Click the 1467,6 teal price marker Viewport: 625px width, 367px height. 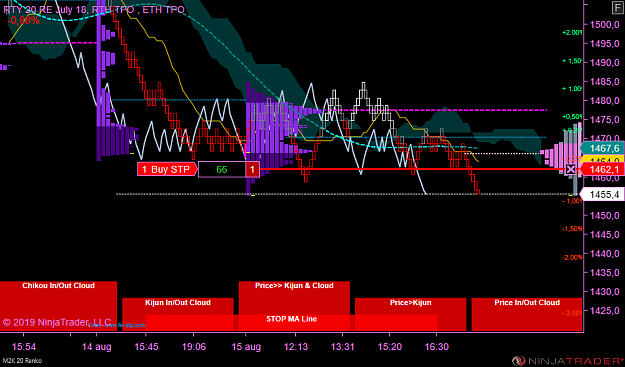(x=603, y=148)
